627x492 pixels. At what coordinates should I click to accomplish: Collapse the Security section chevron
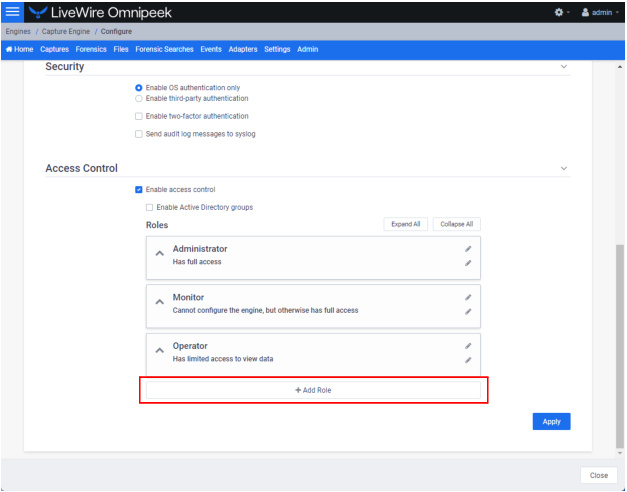563,66
